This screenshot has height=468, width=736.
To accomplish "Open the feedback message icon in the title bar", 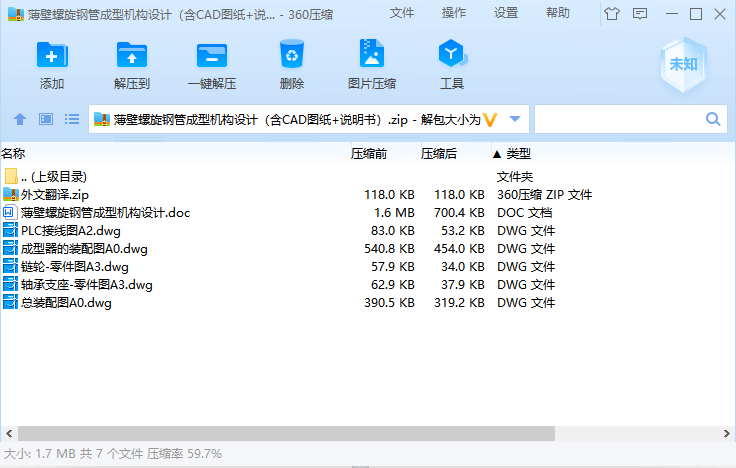I will [640, 14].
